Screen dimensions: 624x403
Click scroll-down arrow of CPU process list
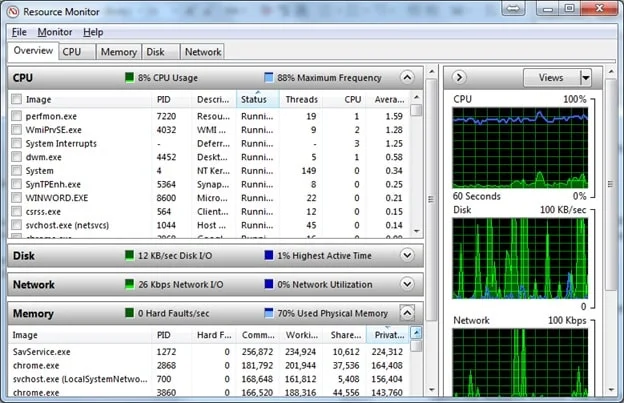416,231
